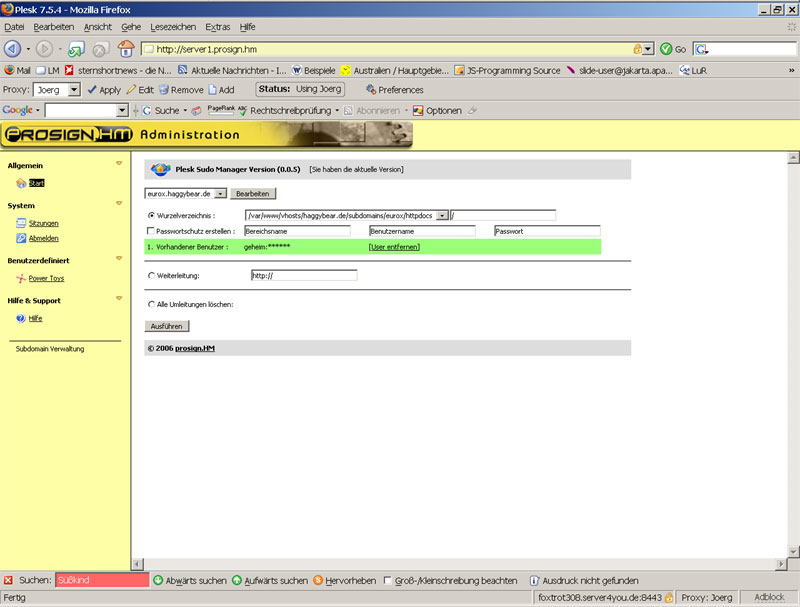This screenshot has width=800, height=607.
Task: Collapse the System sidebar section
Action: click(119, 203)
